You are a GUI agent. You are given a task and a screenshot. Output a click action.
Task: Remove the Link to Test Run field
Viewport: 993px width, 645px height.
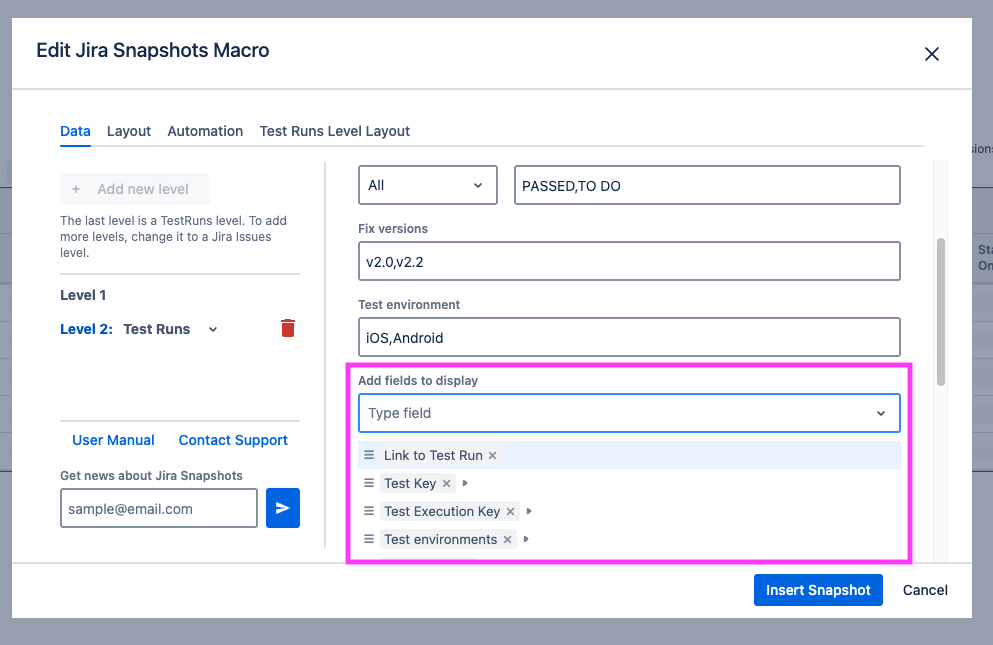point(492,456)
